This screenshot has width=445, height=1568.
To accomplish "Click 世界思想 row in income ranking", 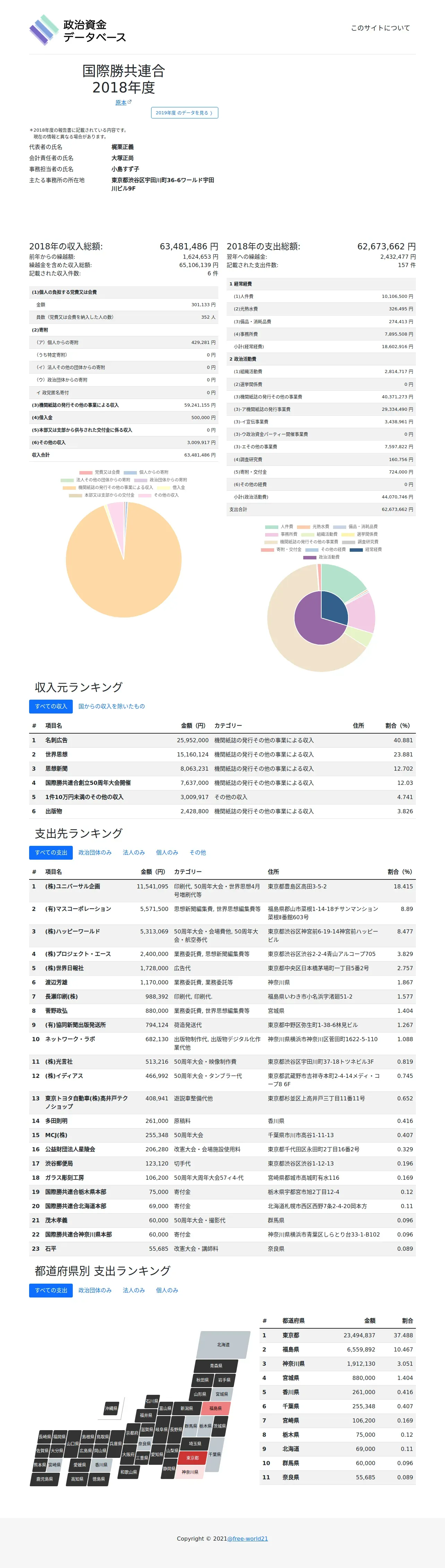I will pos(222,754).
